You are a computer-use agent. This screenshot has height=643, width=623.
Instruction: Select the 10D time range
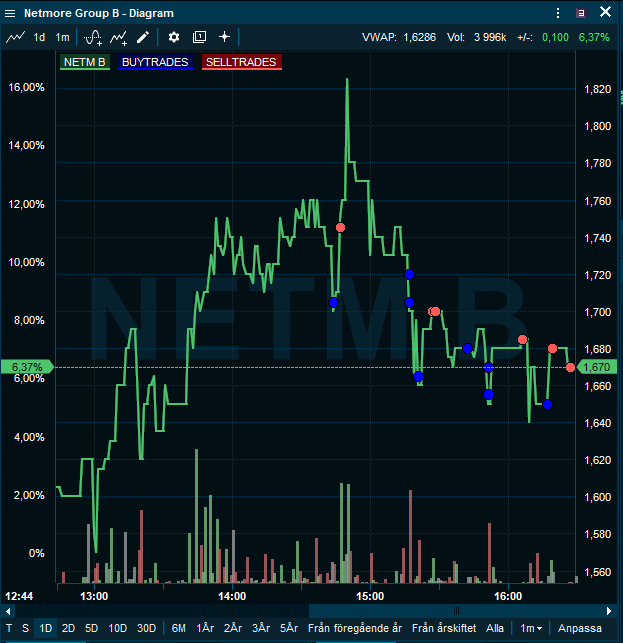pyautogui.click(x=118, y=628)
